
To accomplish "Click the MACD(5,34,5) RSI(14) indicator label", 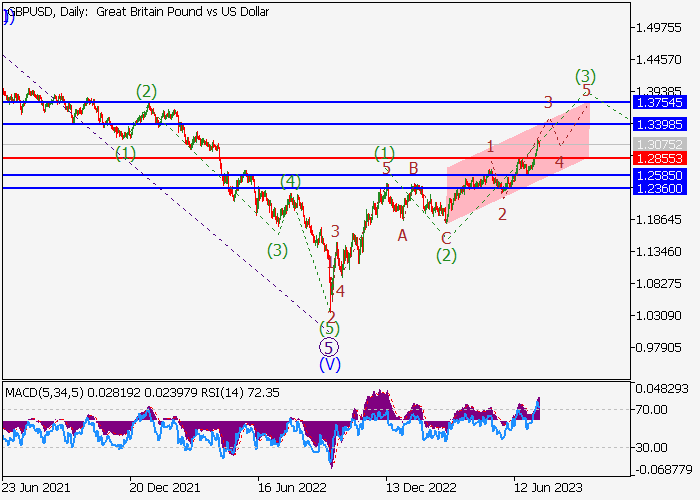I will [x=142, y=393].
